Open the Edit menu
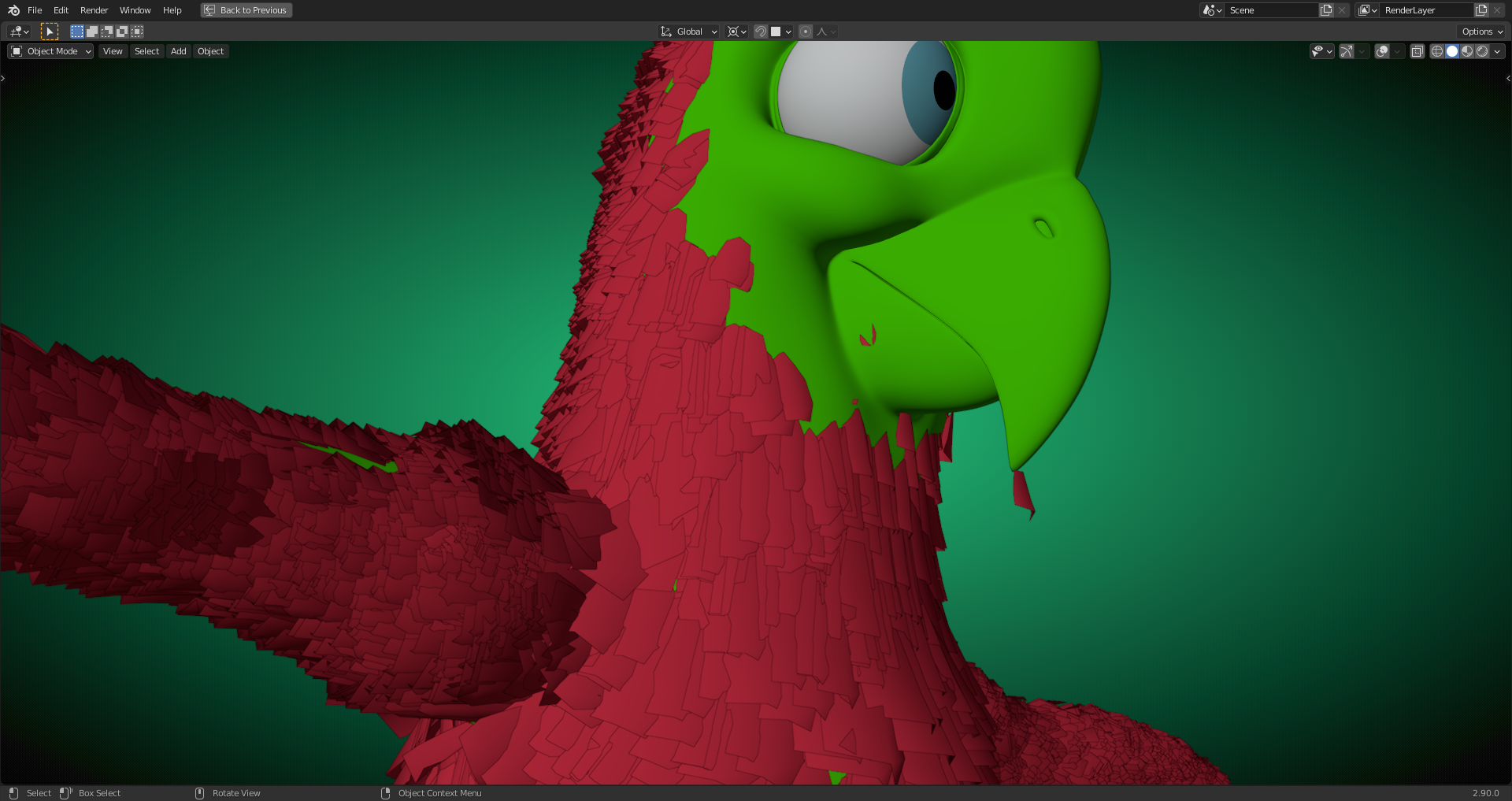 [61, 10]
